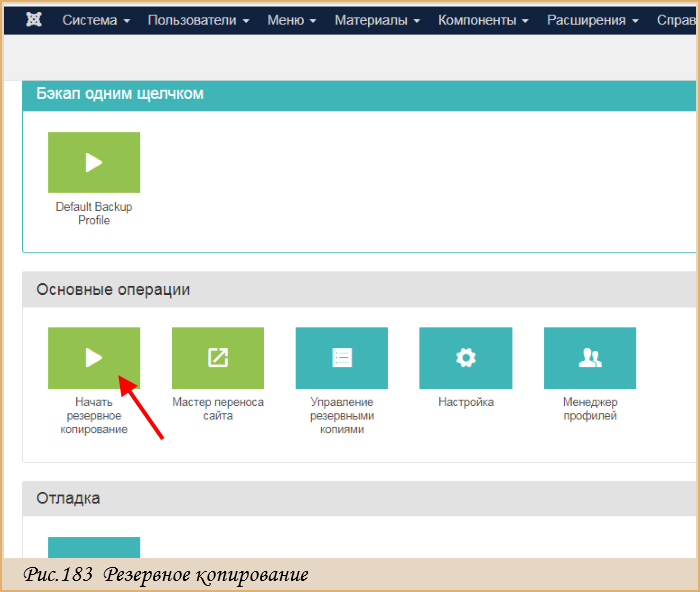
Task: Open the Мастер переноса сайта tile
Action: [x=218, y=358]
